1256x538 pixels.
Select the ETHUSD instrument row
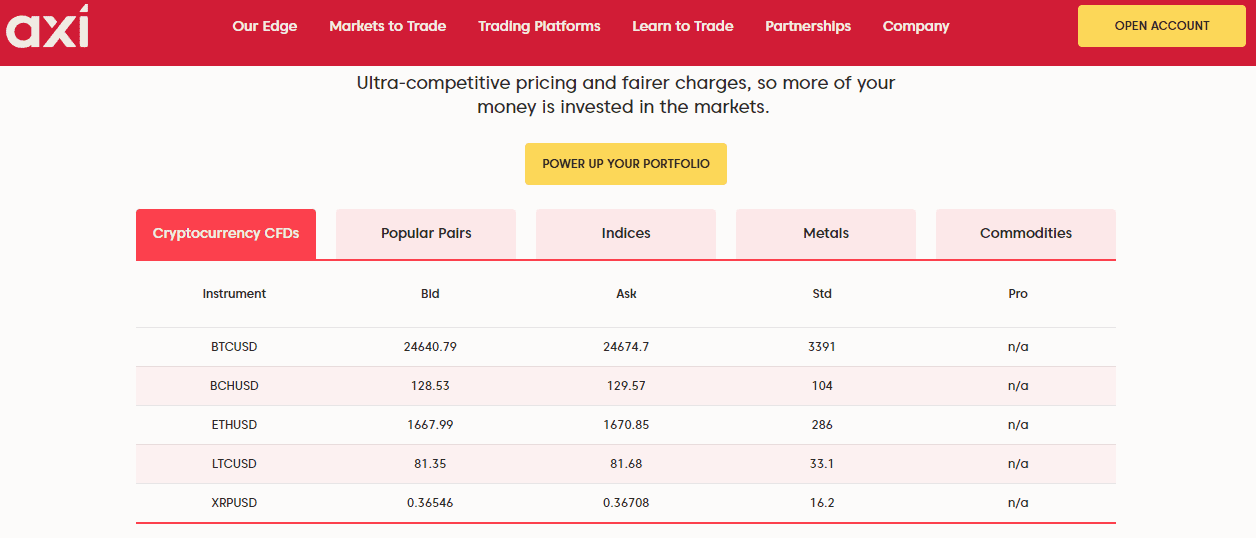pyautogui.click(x=626, y=425)
